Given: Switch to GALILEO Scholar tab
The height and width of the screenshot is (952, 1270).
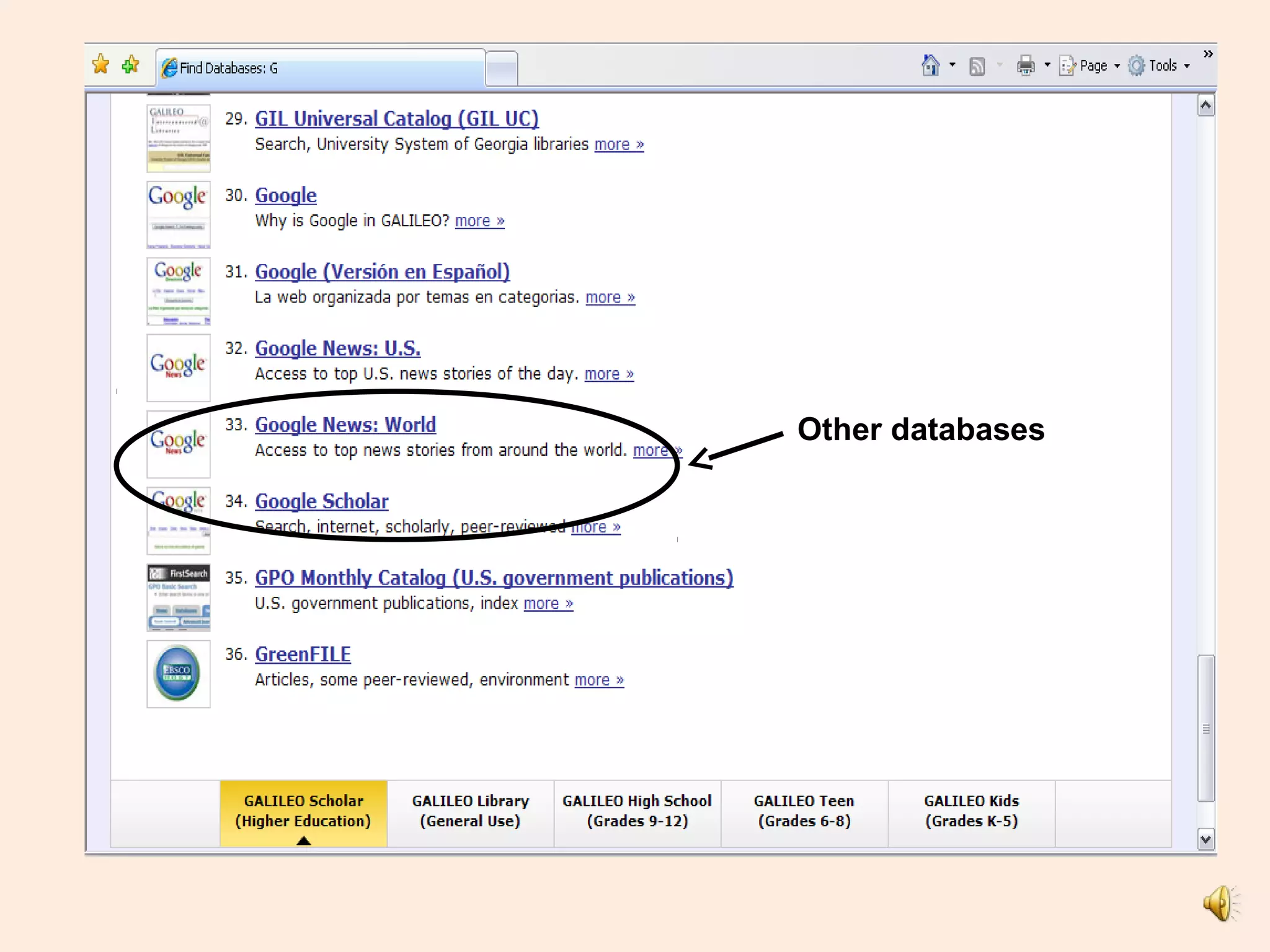Looking at the screenshot, I should (303, 813).
